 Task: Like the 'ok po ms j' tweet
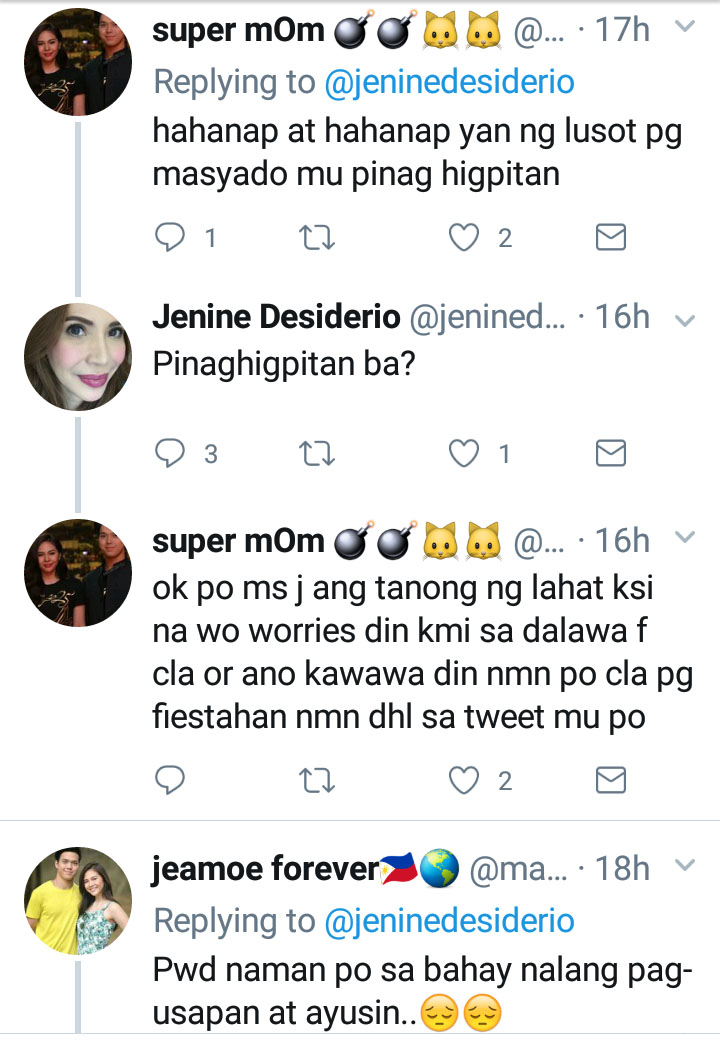click(x=465, y=780)
